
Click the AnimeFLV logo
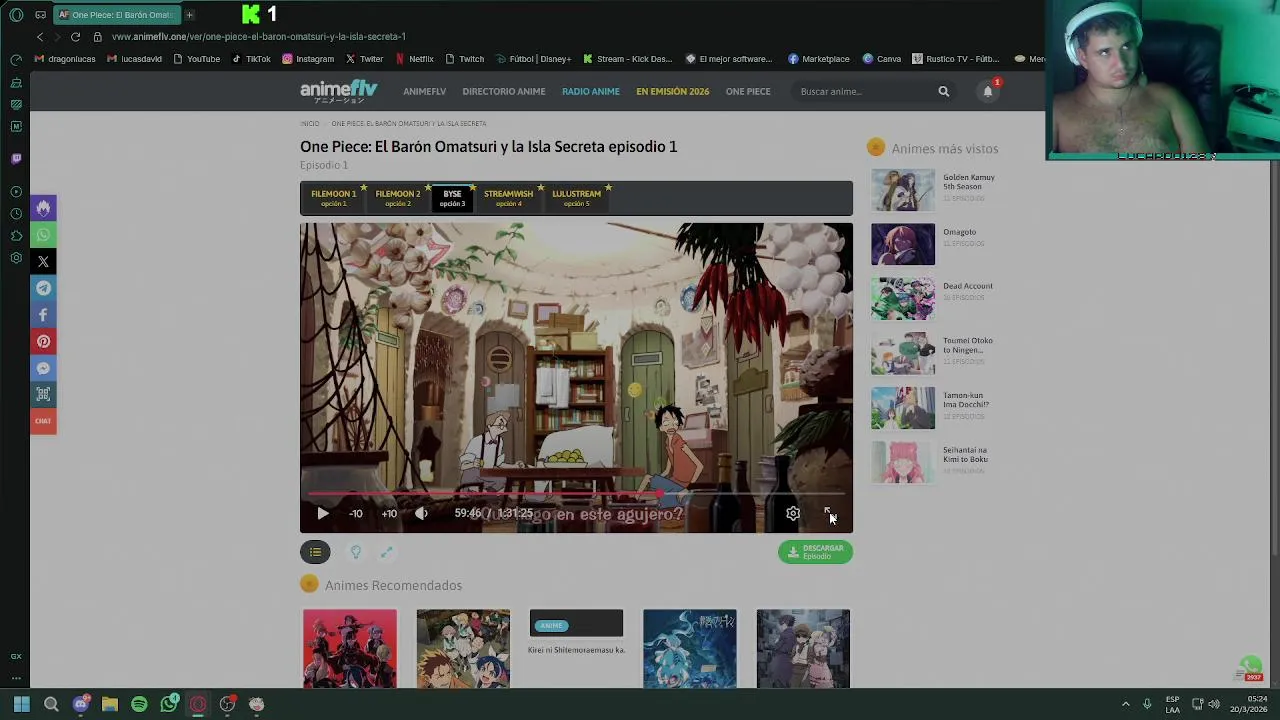click(339, 91)
